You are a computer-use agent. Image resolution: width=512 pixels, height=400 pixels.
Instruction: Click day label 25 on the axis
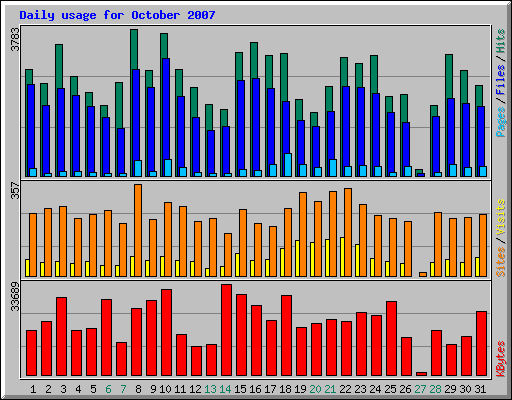(390, 389)
